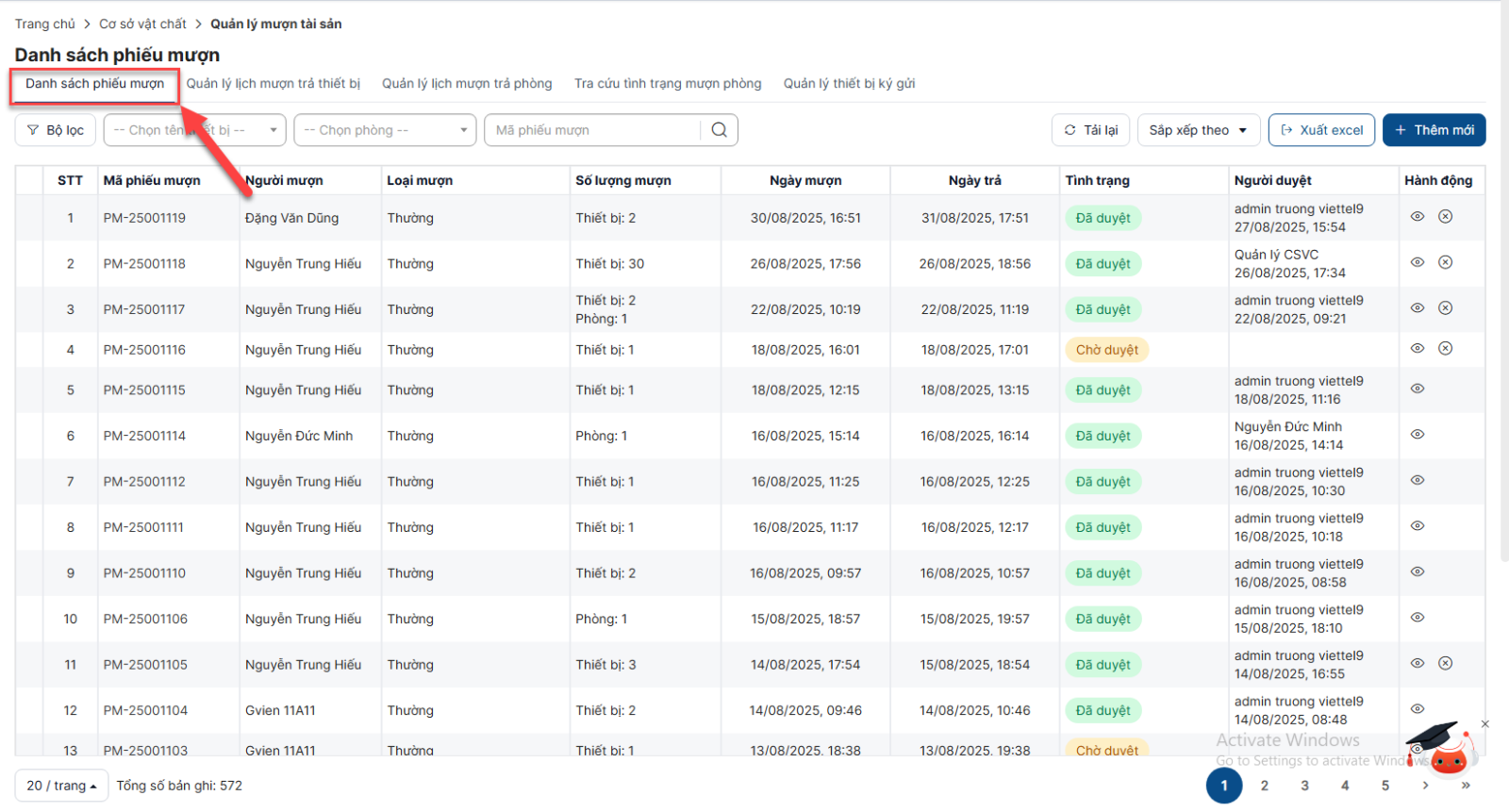Viewport: 1509px width, 812px height.
Task: Click the search magnifier icon in Mã phiếu mượn field
Action: pyautogui.click(x=719, y=130)
